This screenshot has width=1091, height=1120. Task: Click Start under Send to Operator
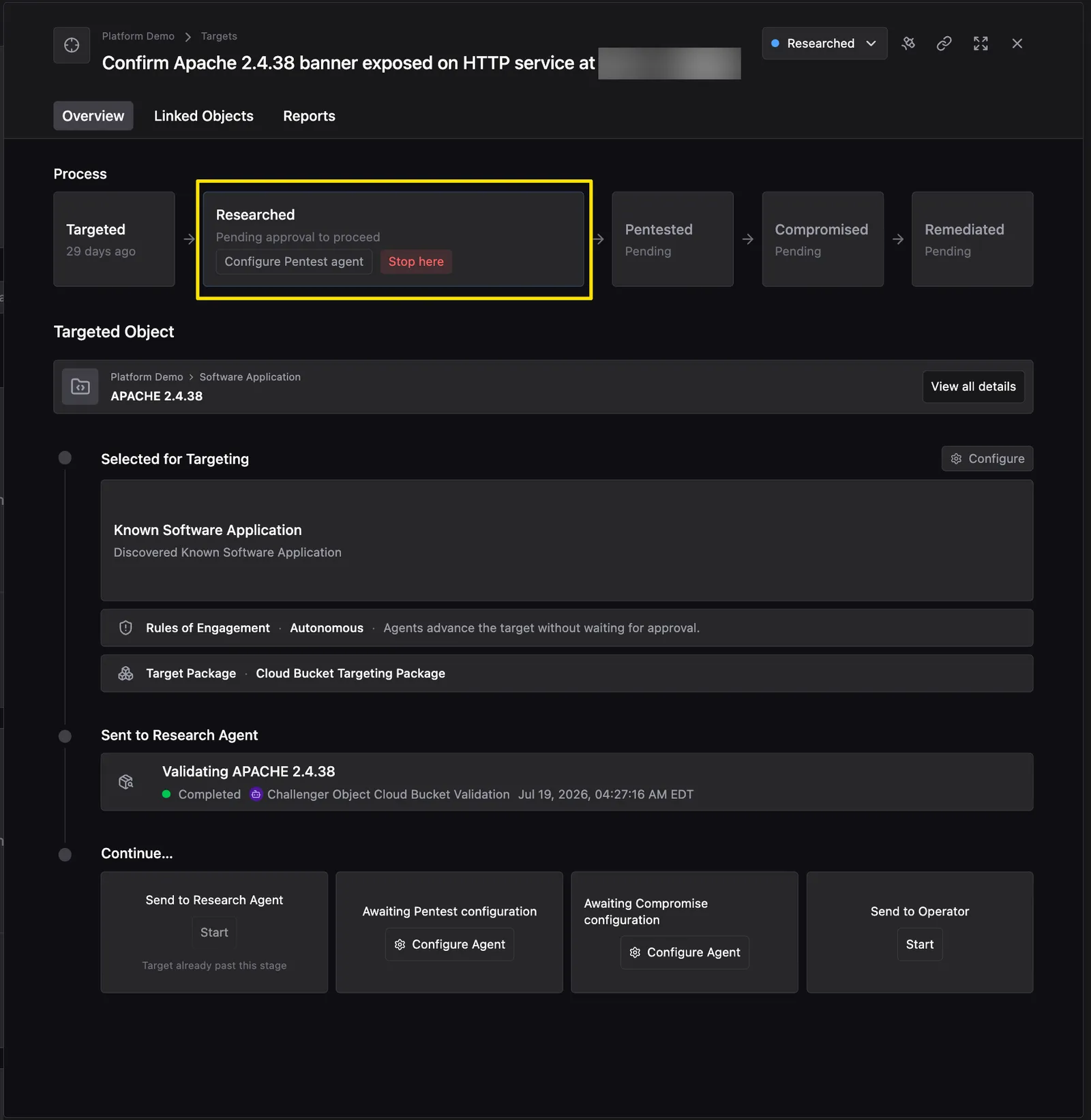[x=920, y=944]
